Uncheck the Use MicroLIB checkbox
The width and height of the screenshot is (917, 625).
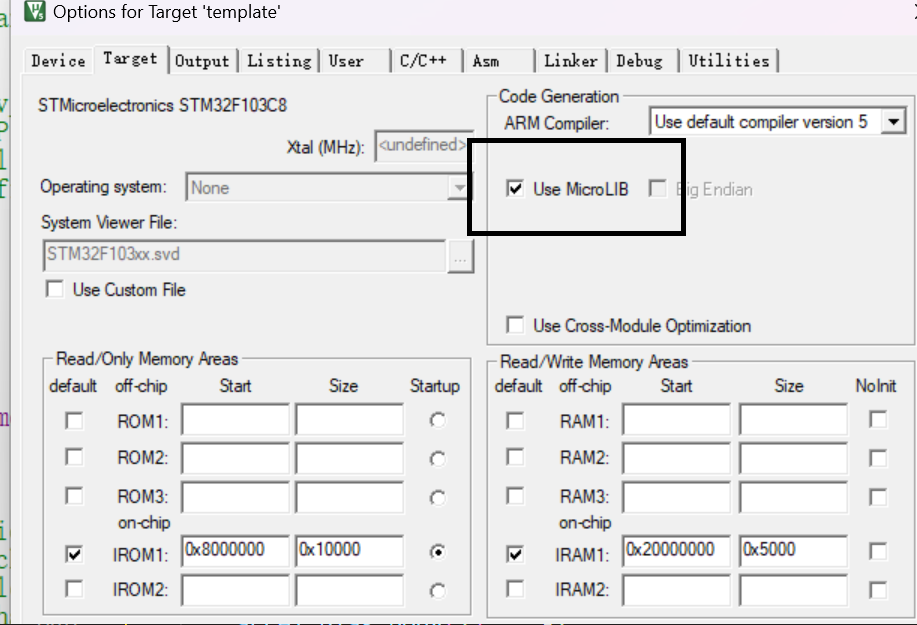pyautogui.click(x=515, y=188)
